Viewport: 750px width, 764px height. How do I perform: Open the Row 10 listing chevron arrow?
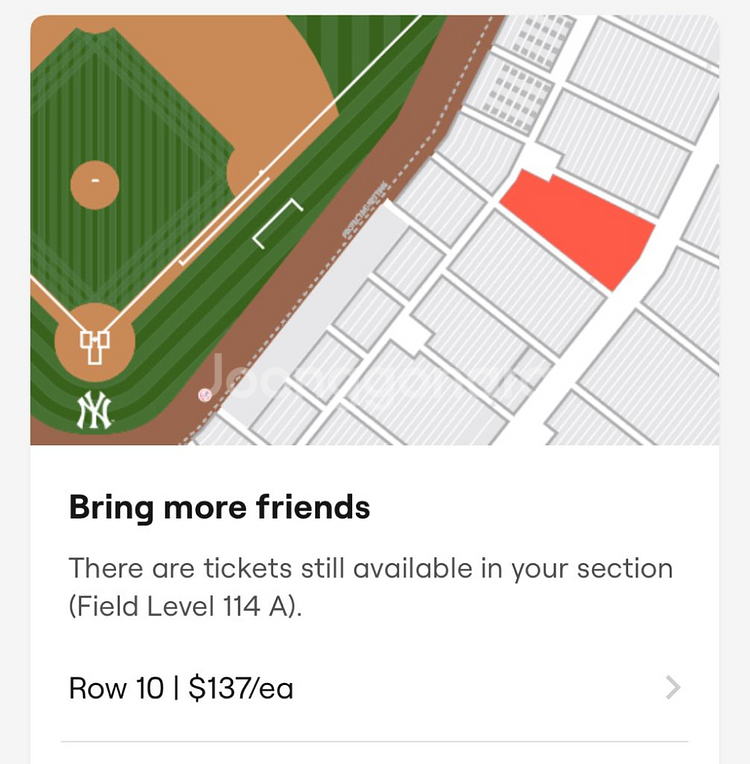tap(673, 688)
